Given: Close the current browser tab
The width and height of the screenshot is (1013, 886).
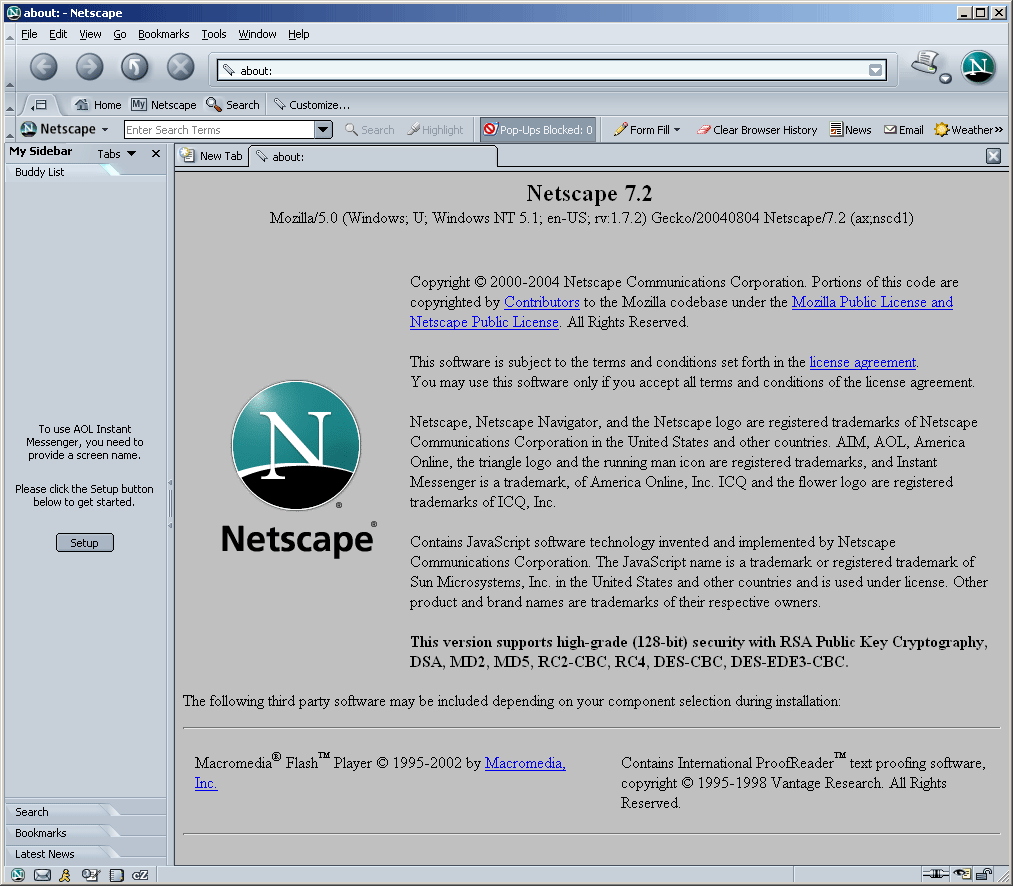Looking at the screenshot, I should coord(994,156).
